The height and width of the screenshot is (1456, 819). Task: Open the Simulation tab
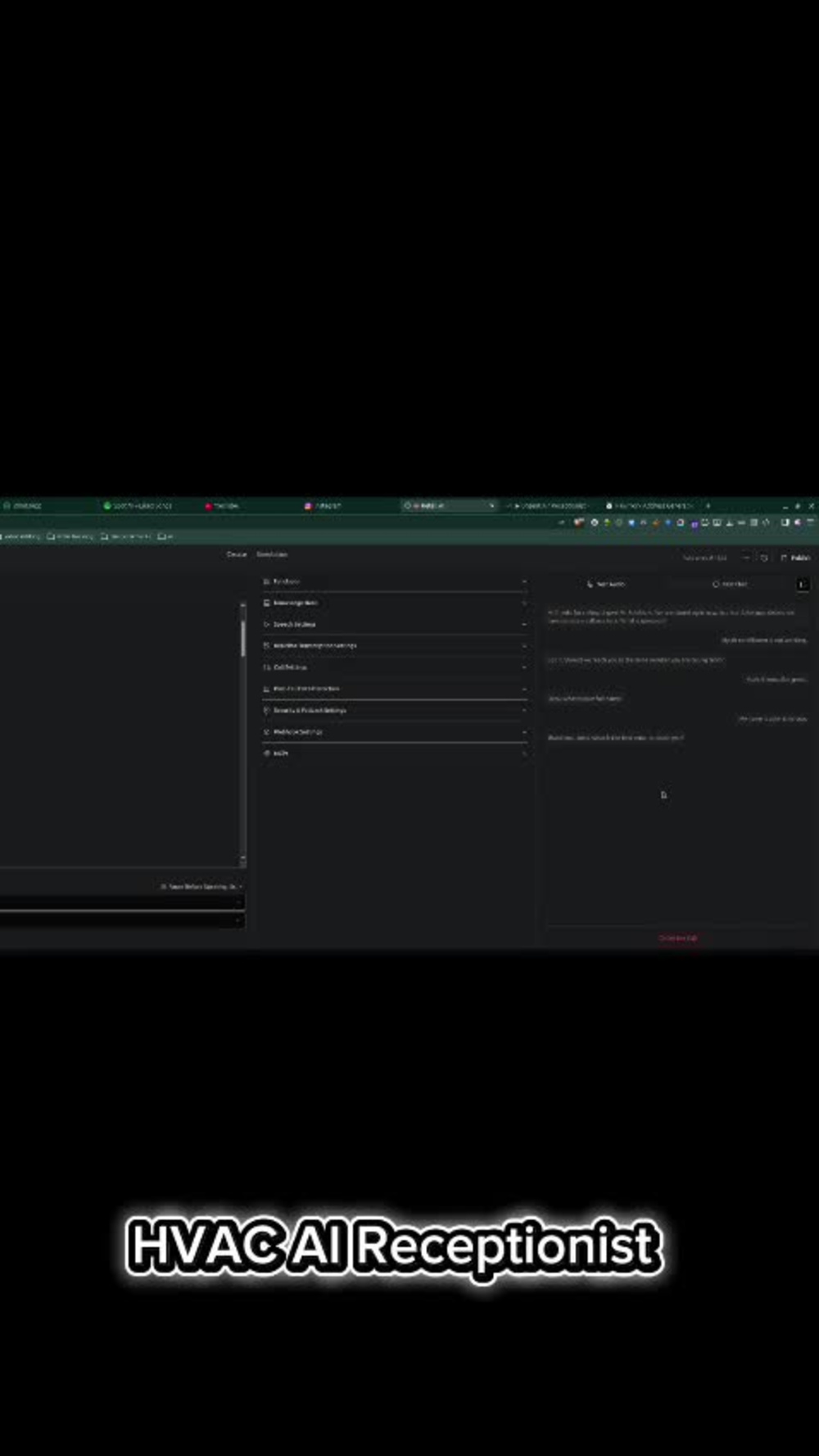(272, 554)
